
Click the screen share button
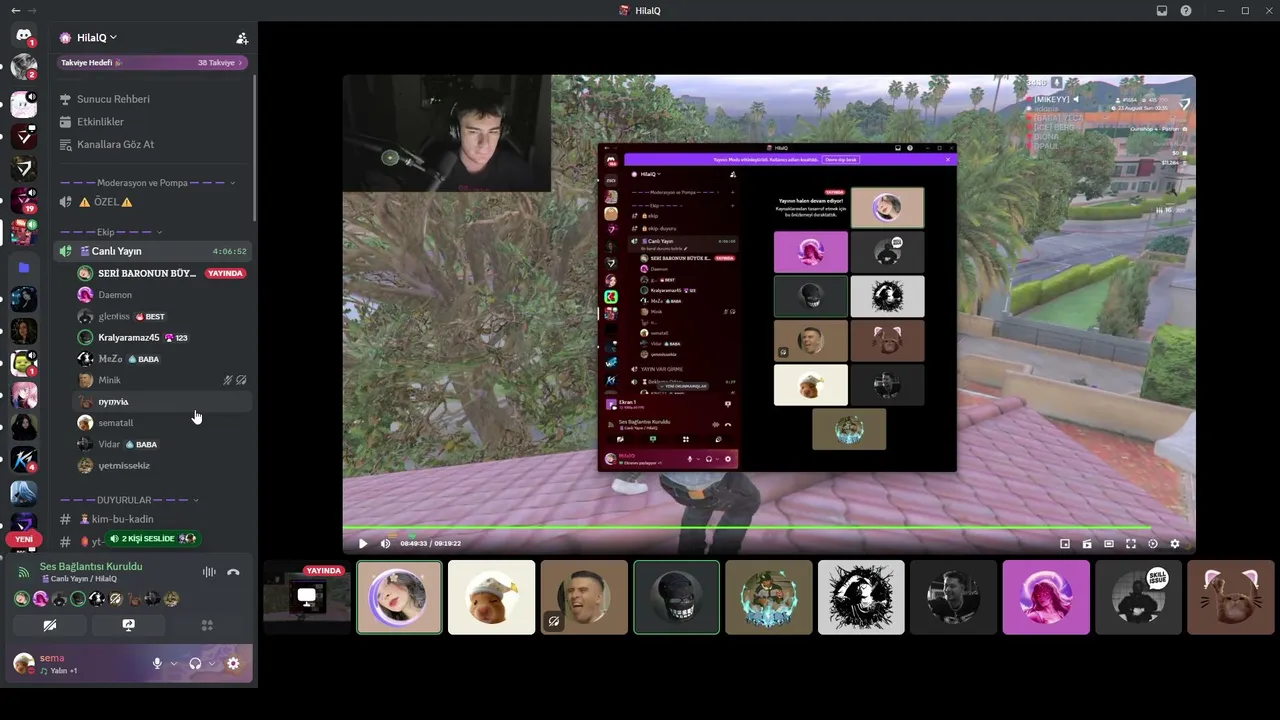[x=129, y=625]
